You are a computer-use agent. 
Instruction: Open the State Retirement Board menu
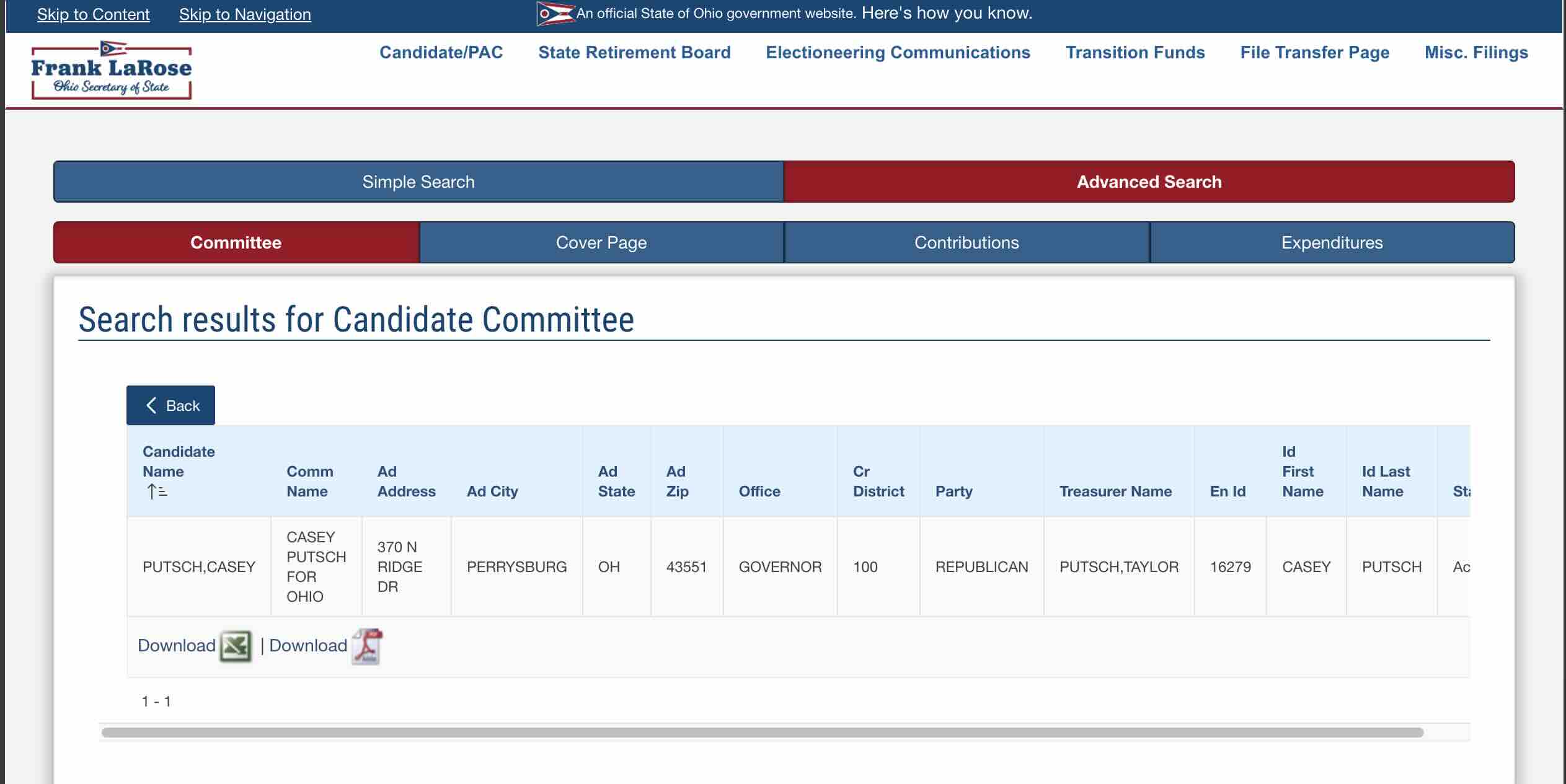(x=634, y=53)
